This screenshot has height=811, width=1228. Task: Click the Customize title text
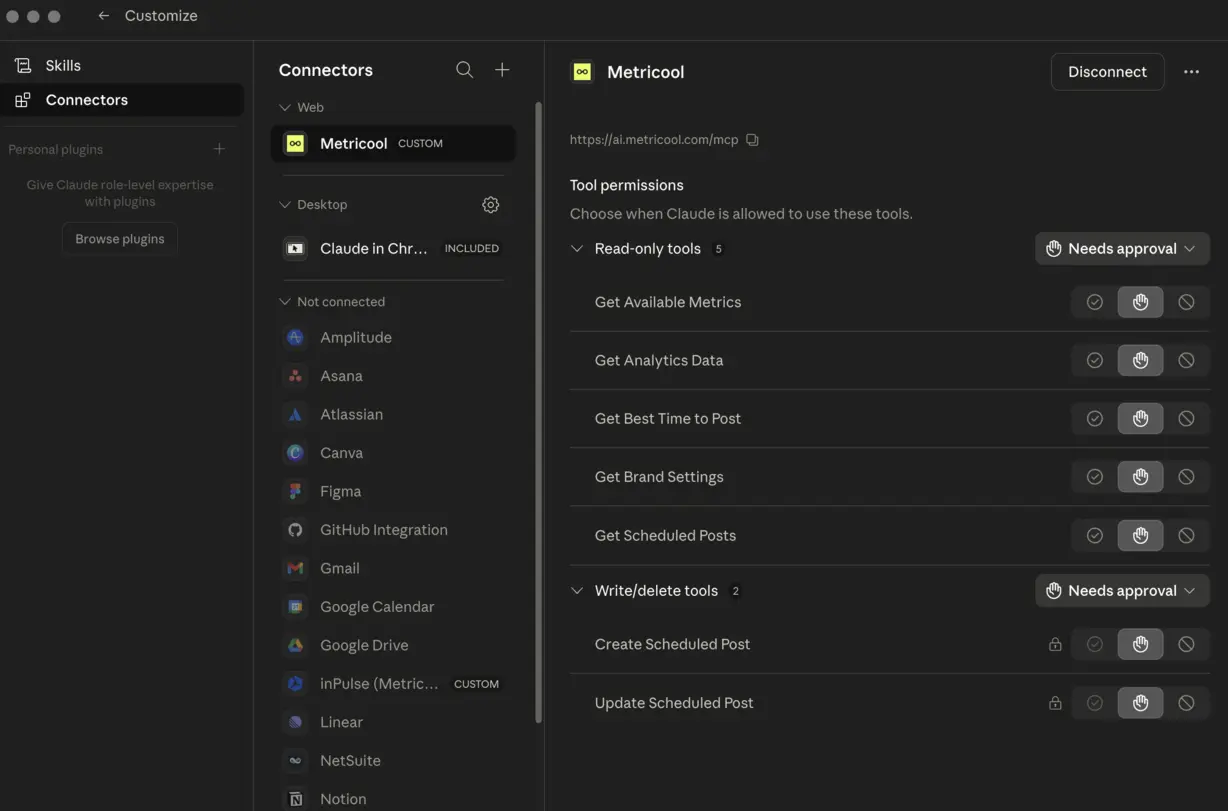(x=161, y=16)
